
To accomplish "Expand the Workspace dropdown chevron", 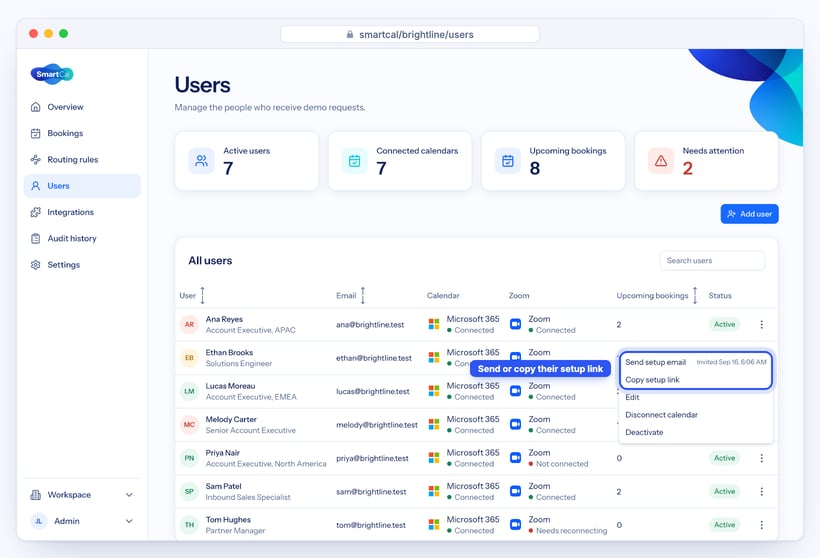I will [x=129, y=495].
